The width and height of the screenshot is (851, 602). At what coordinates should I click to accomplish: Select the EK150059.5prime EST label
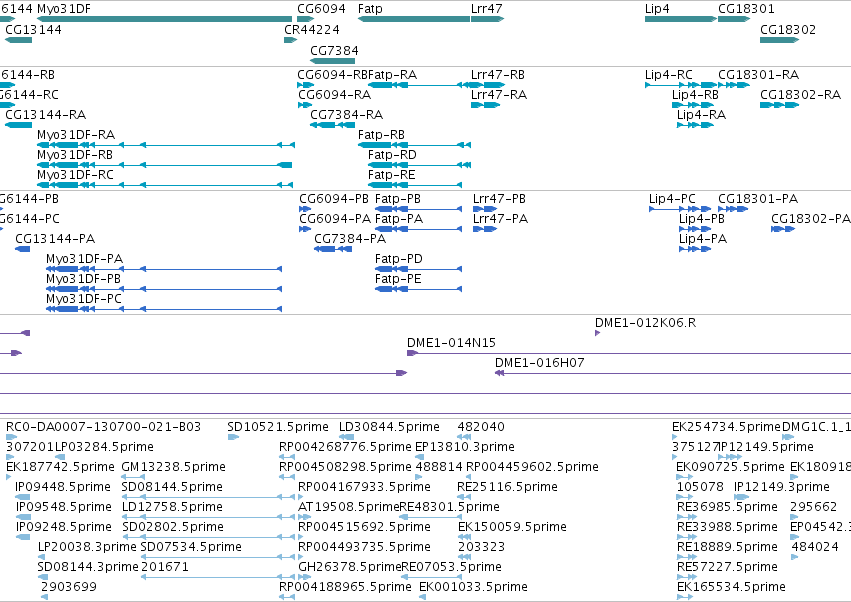512,527
